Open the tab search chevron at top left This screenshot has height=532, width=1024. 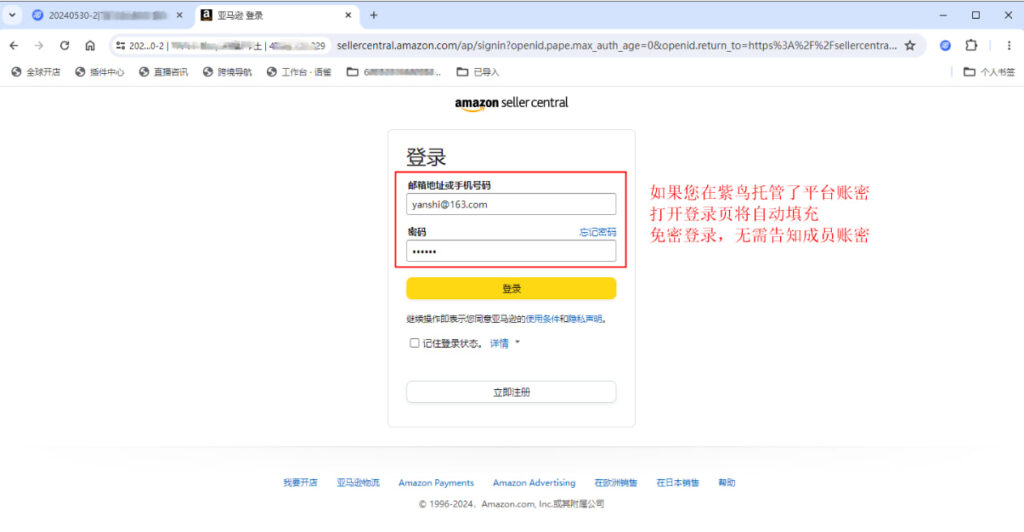12,15
